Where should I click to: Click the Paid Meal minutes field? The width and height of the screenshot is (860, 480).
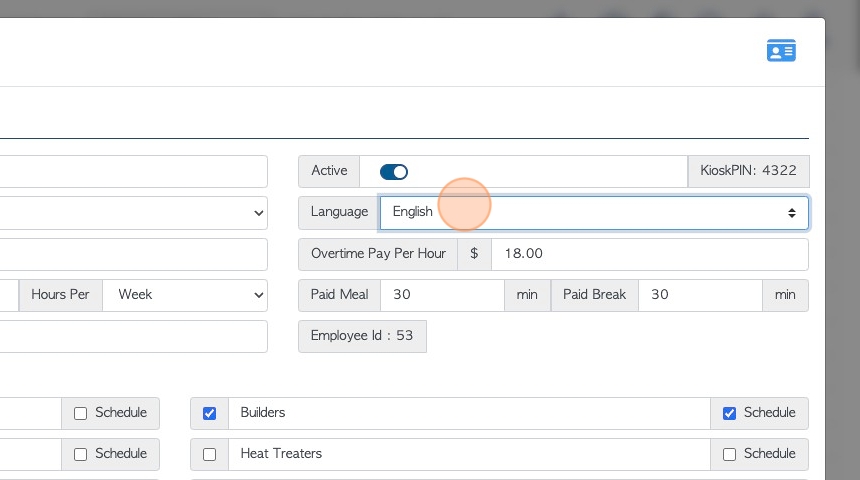click(442, 295)
